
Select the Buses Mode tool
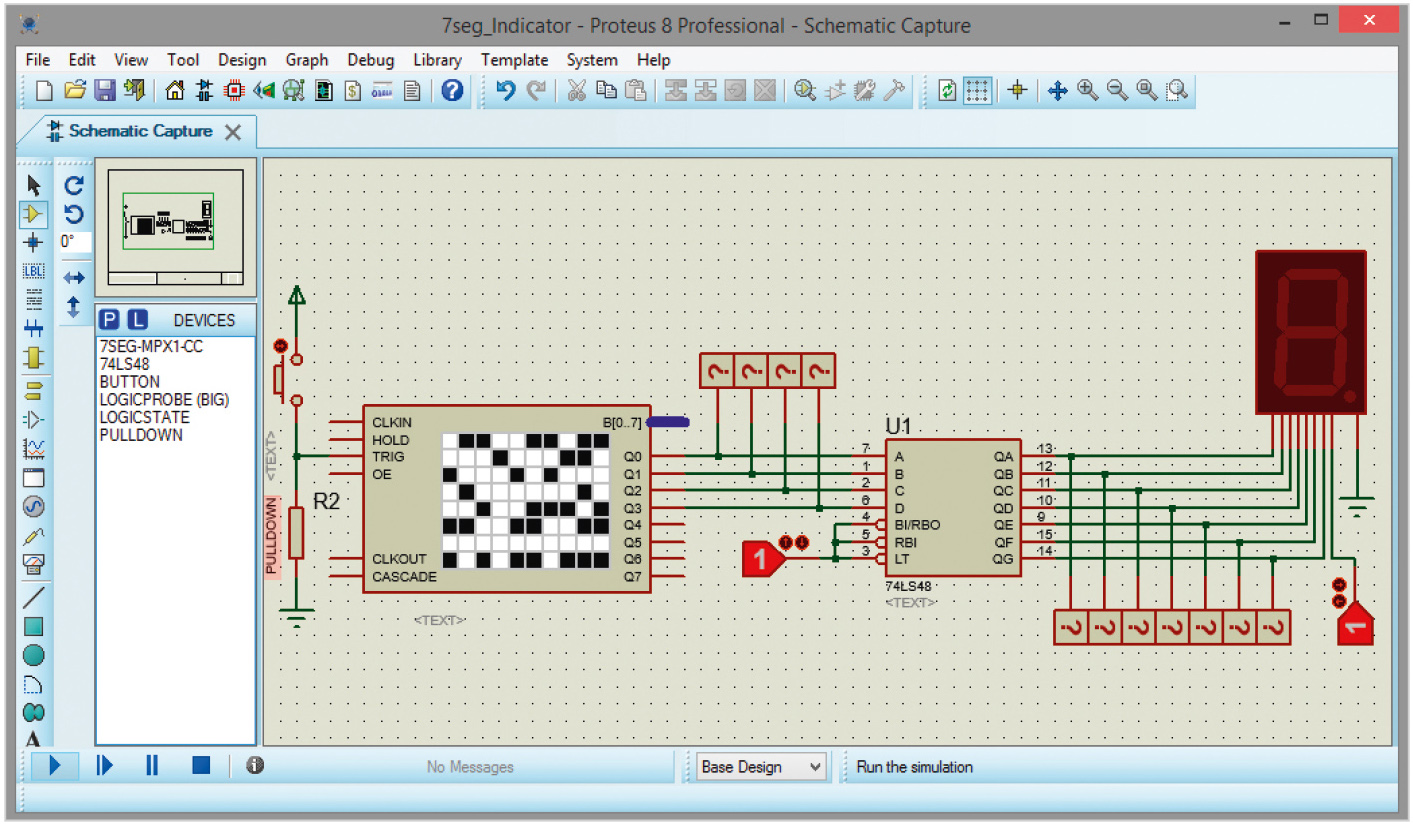pyautogui.click(x=34, y=328)
